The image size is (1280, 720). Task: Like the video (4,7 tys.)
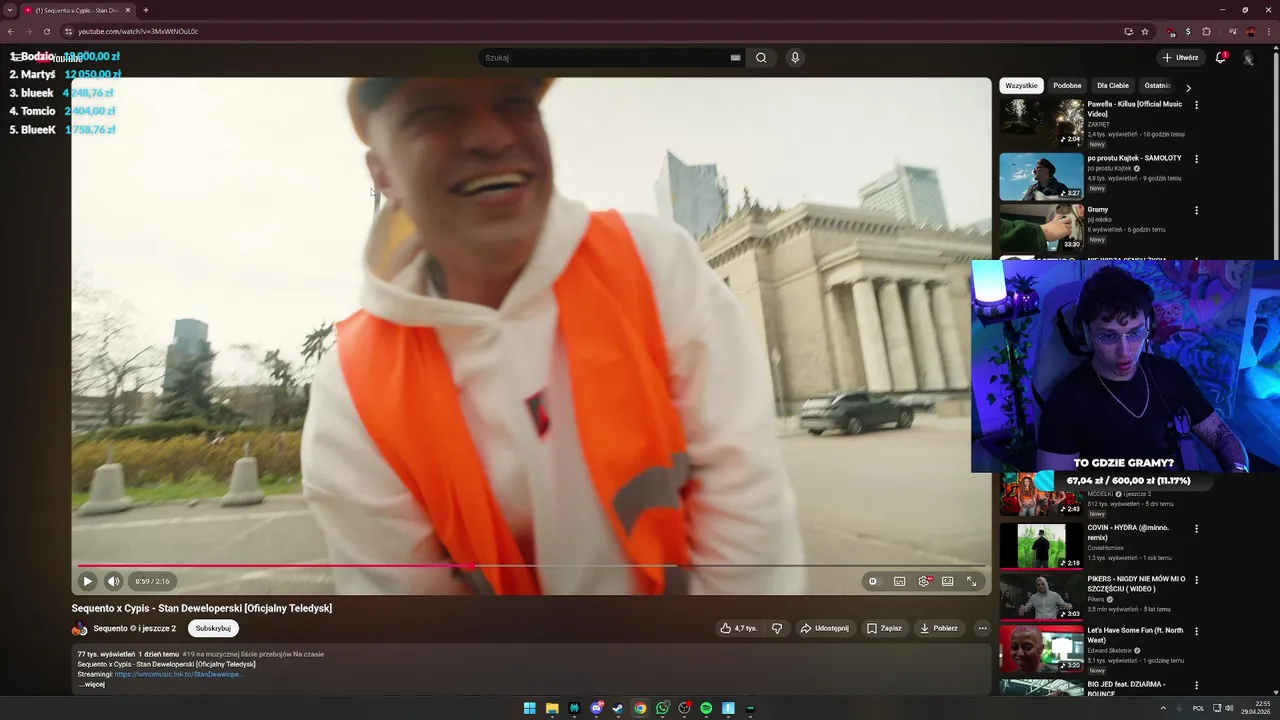tap(738, 628)
